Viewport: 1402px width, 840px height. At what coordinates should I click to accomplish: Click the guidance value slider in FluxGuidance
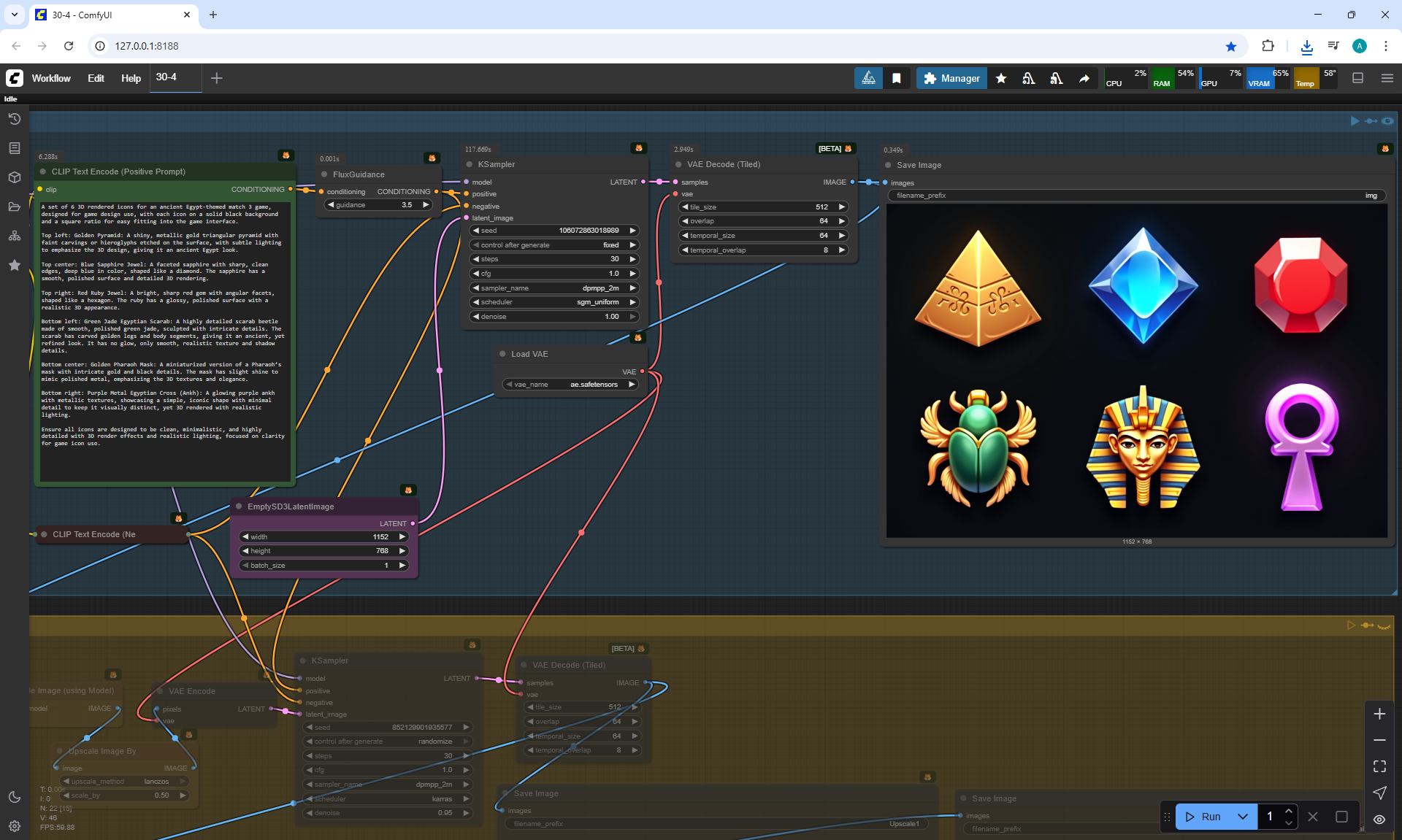pos(378,205)
